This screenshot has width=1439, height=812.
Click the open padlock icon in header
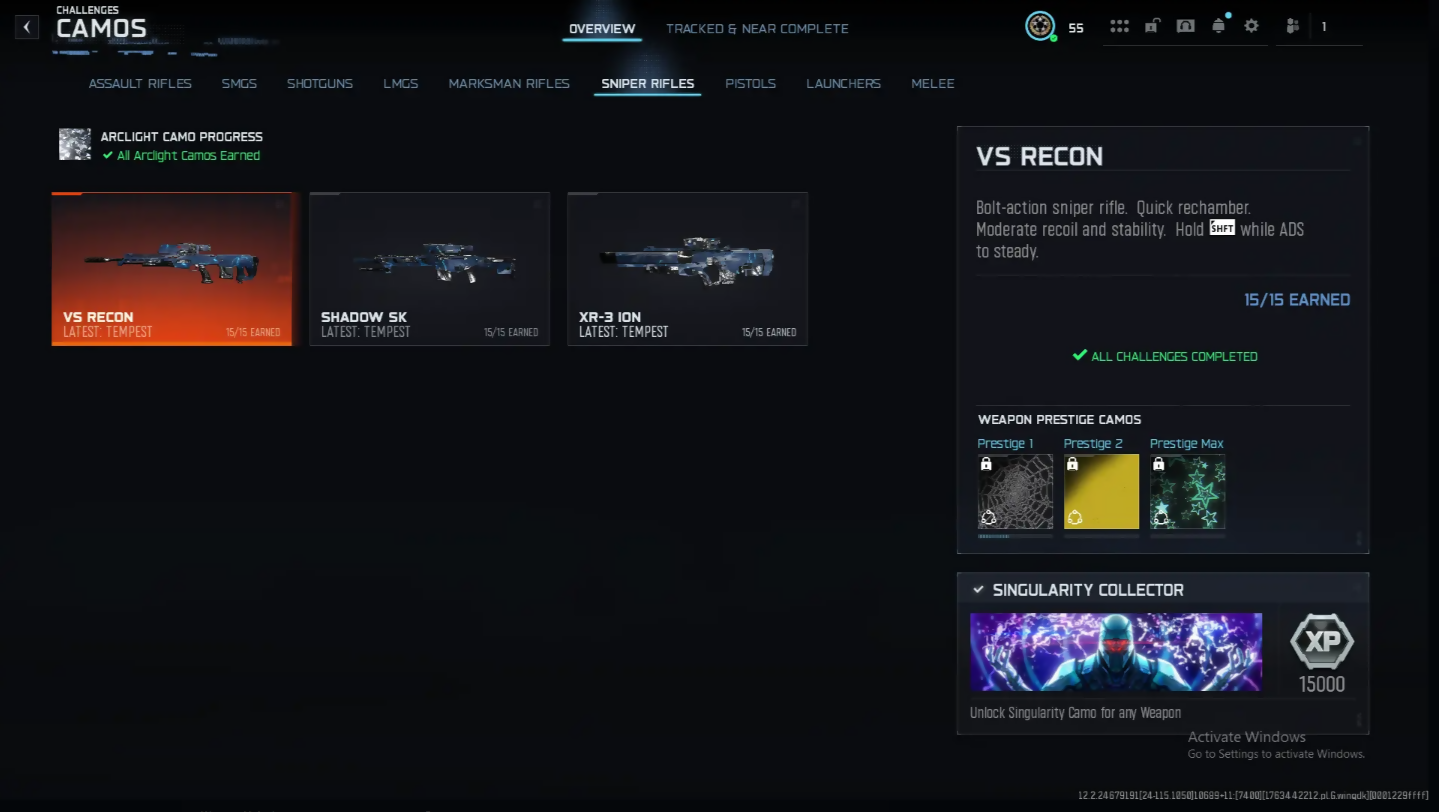(1152, 27)
